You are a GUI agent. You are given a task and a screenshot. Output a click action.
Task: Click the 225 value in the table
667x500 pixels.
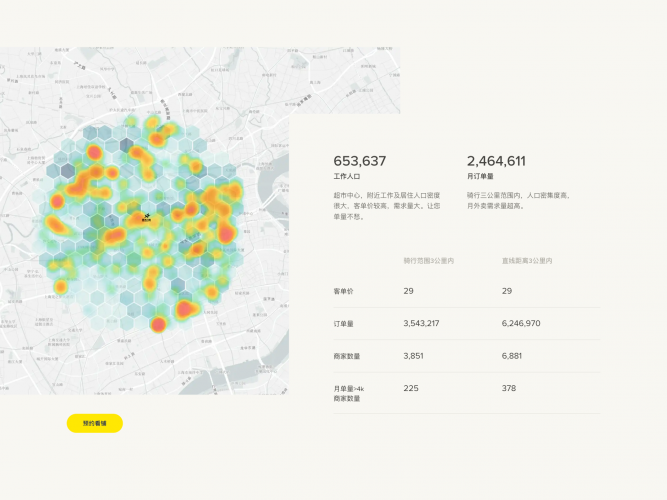click(x=410, y=388)
